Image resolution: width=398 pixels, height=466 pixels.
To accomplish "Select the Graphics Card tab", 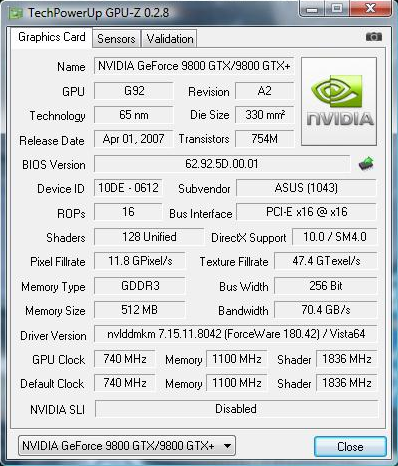I will click(52, 37).
